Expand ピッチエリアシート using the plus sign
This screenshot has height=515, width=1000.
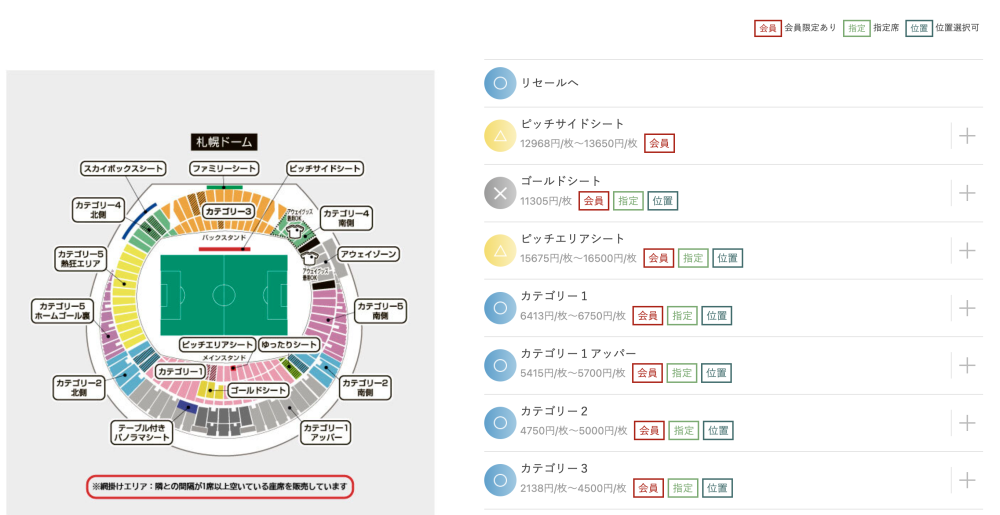967,250
